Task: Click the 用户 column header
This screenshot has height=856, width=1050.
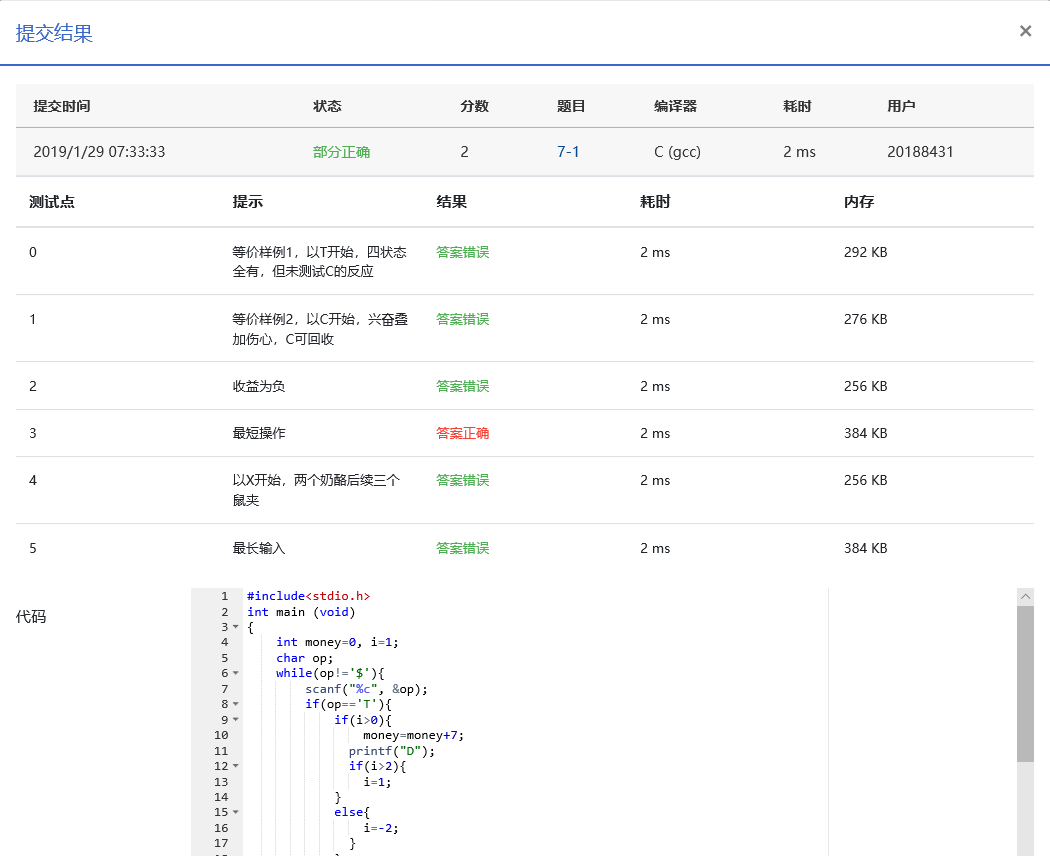Action: (901, 106)
